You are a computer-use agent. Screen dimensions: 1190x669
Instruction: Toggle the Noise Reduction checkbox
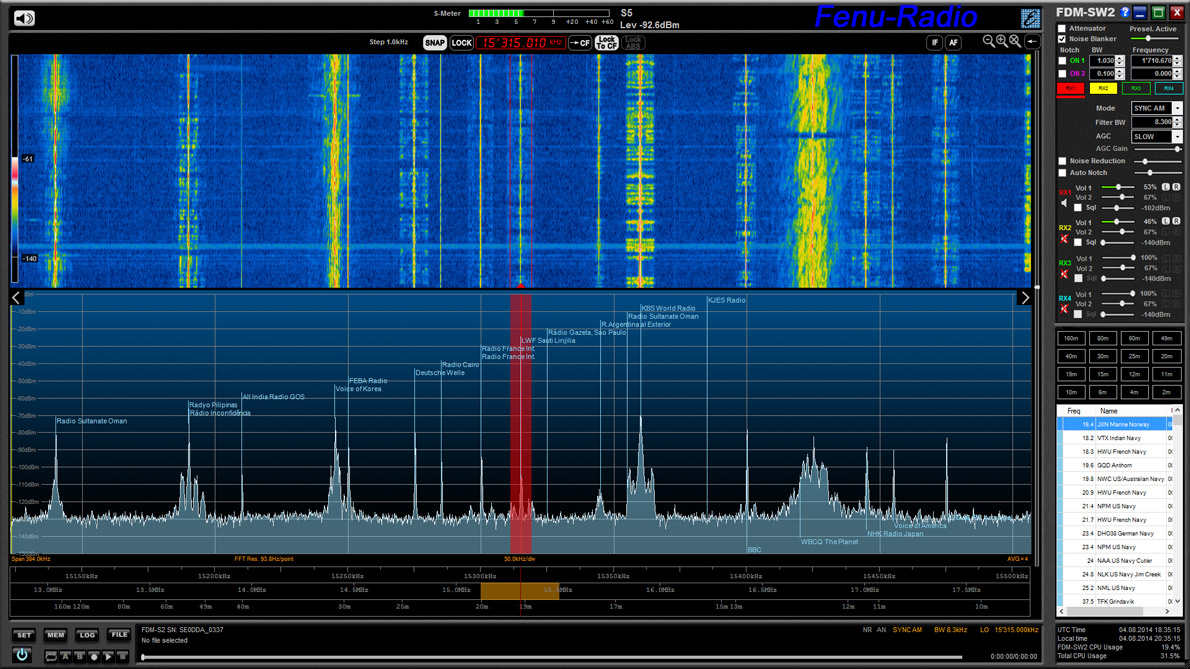tap(1064, 159)
